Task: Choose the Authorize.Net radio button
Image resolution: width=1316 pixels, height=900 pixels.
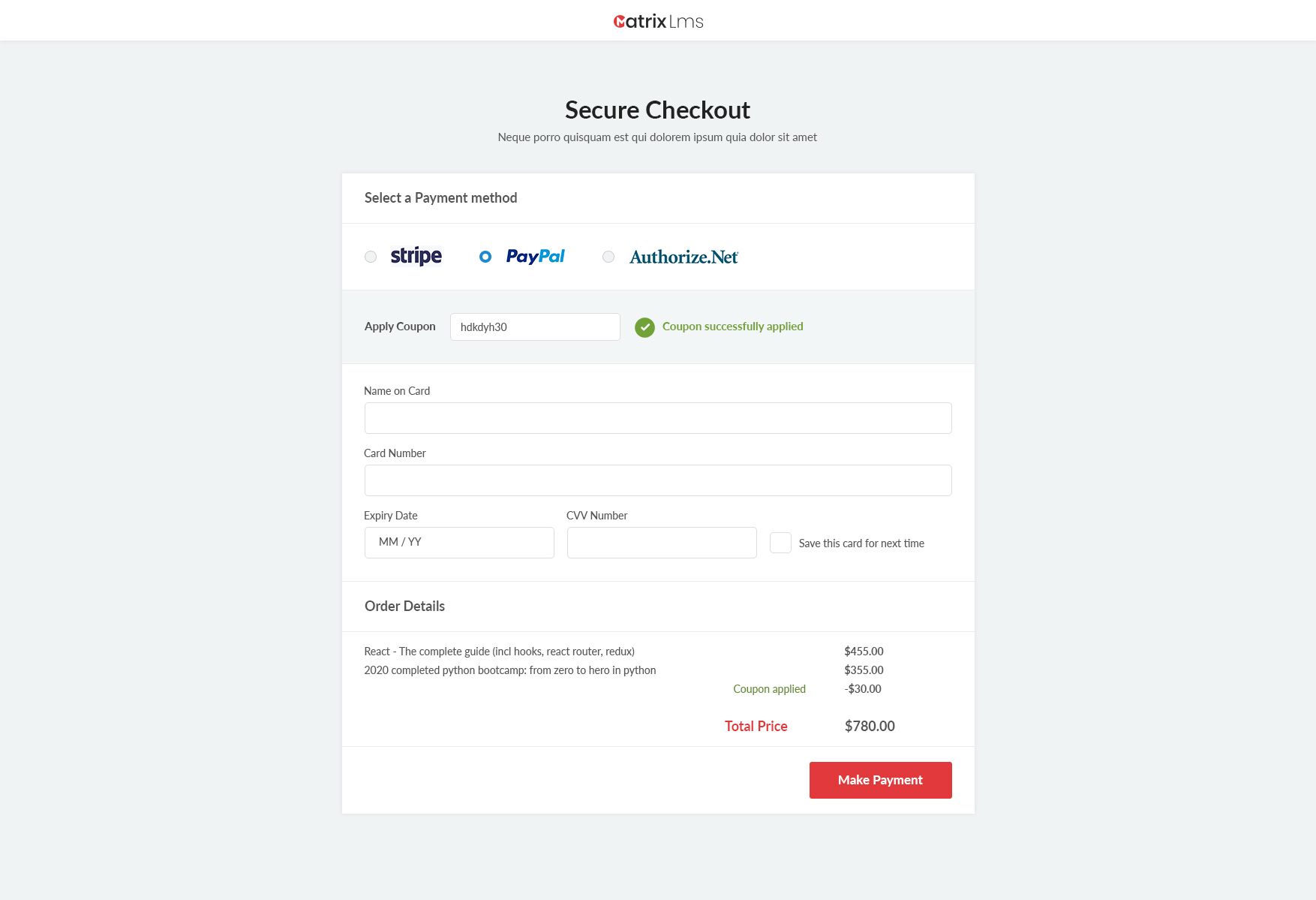Action: (x=608, y=257)
